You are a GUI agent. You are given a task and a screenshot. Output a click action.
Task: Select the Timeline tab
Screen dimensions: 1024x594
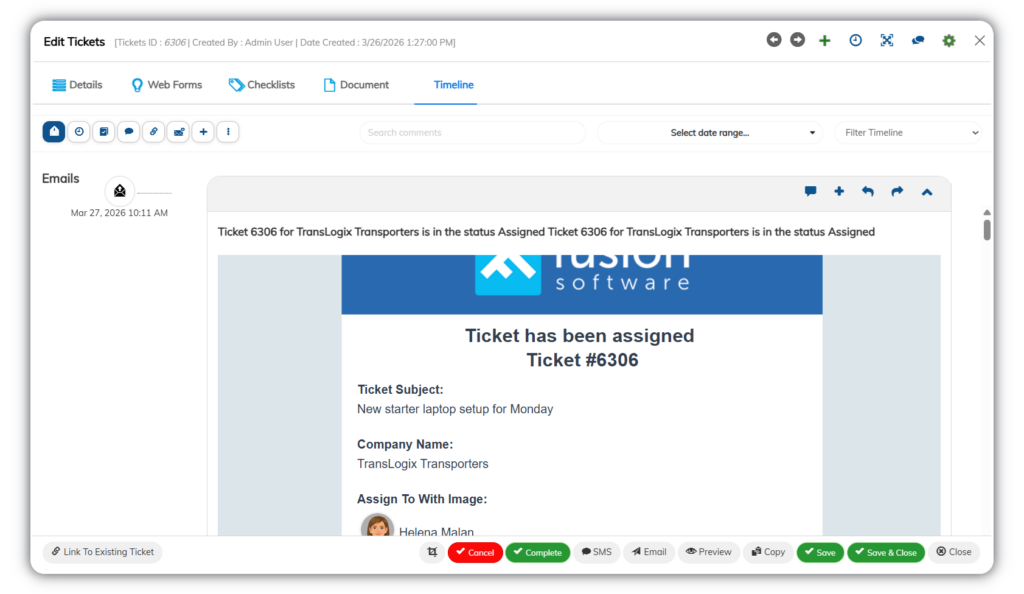click(453, 85)
